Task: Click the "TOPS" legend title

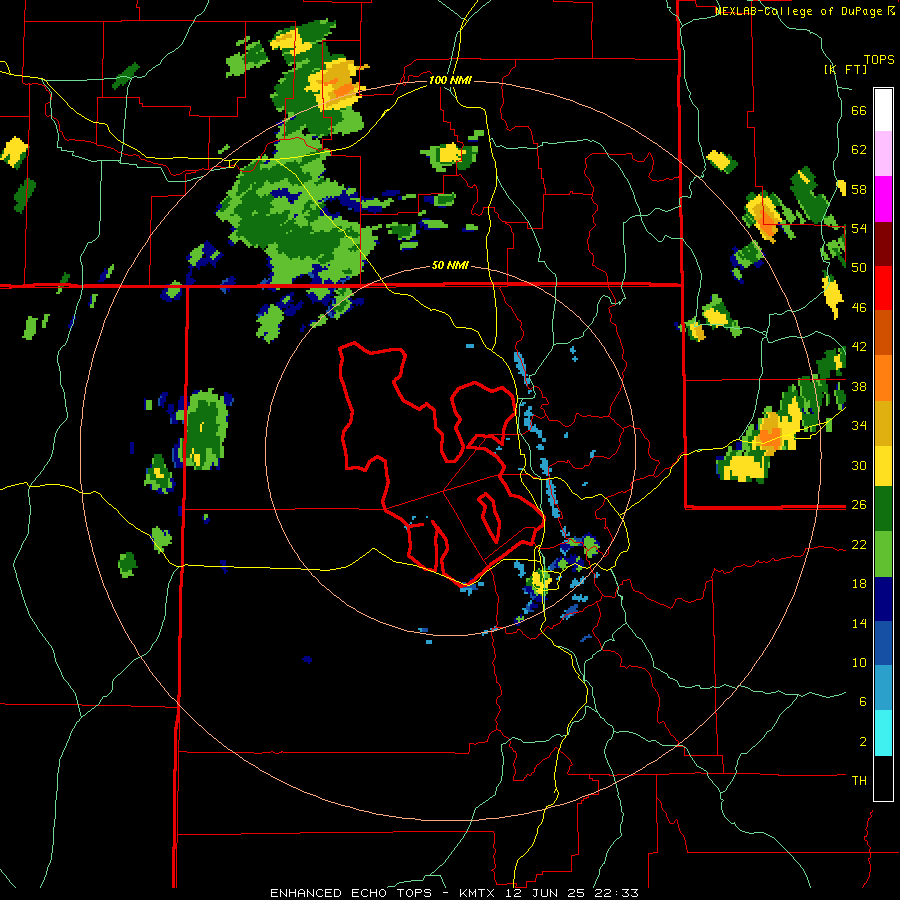Action: pos(879,59)
